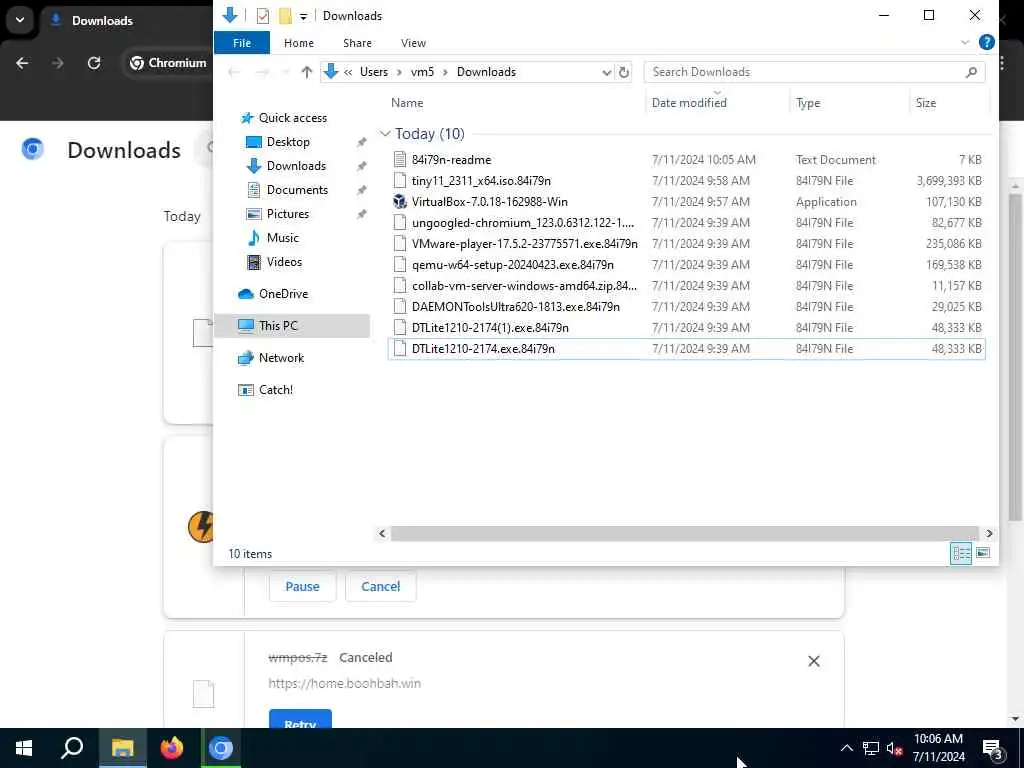Open Desktop in navigation pane
1024x768 pixels.
(288, 142)
